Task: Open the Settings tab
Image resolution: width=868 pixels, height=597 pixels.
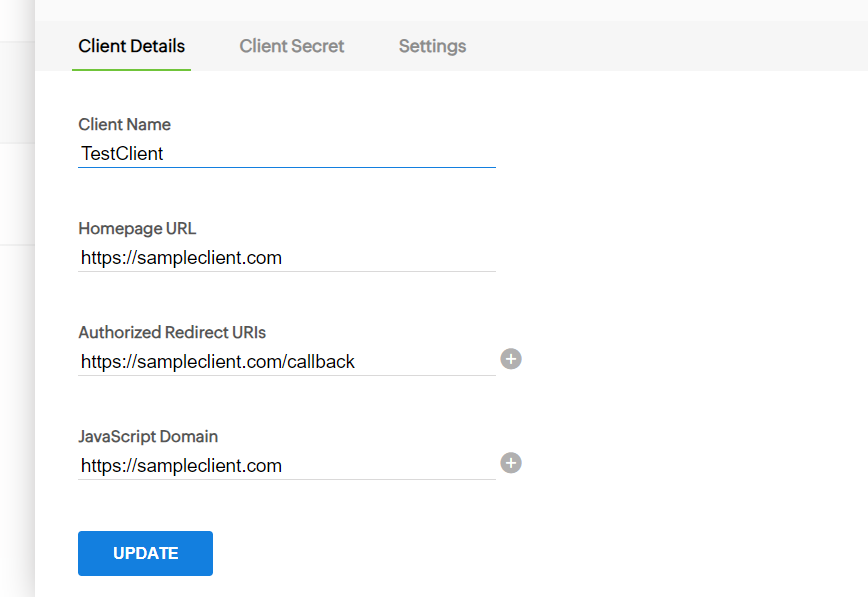Action: (432, 46)
